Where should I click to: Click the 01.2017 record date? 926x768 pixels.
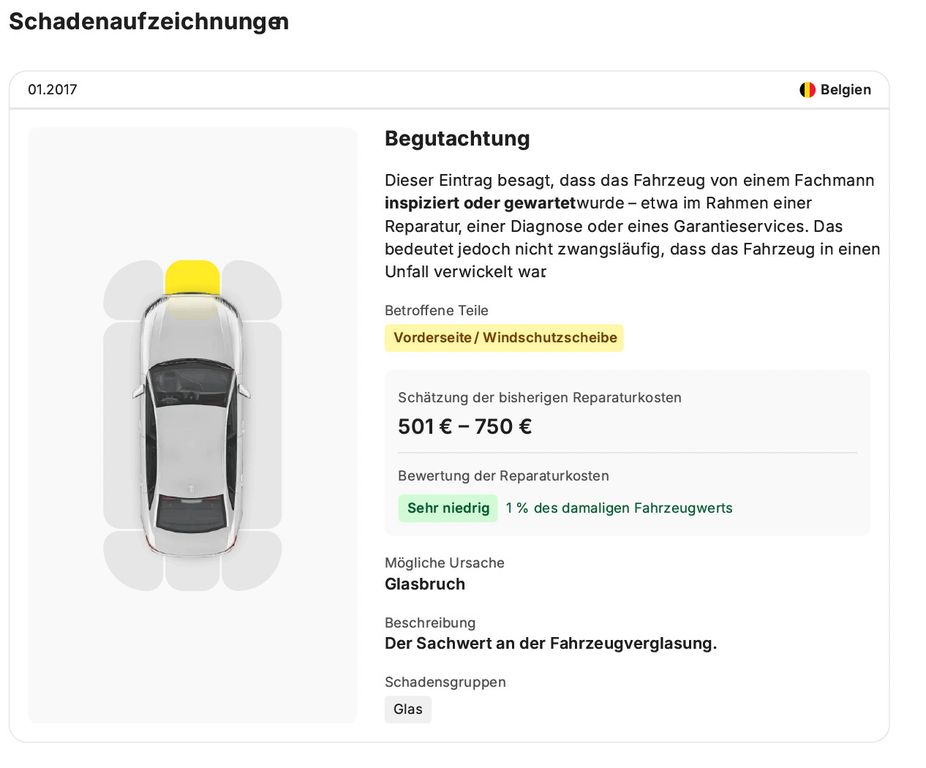[x=53, y=90]
